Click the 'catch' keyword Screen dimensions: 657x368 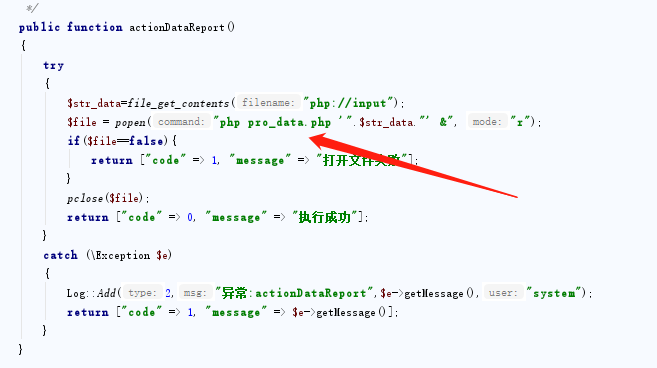tap(60, 255)
